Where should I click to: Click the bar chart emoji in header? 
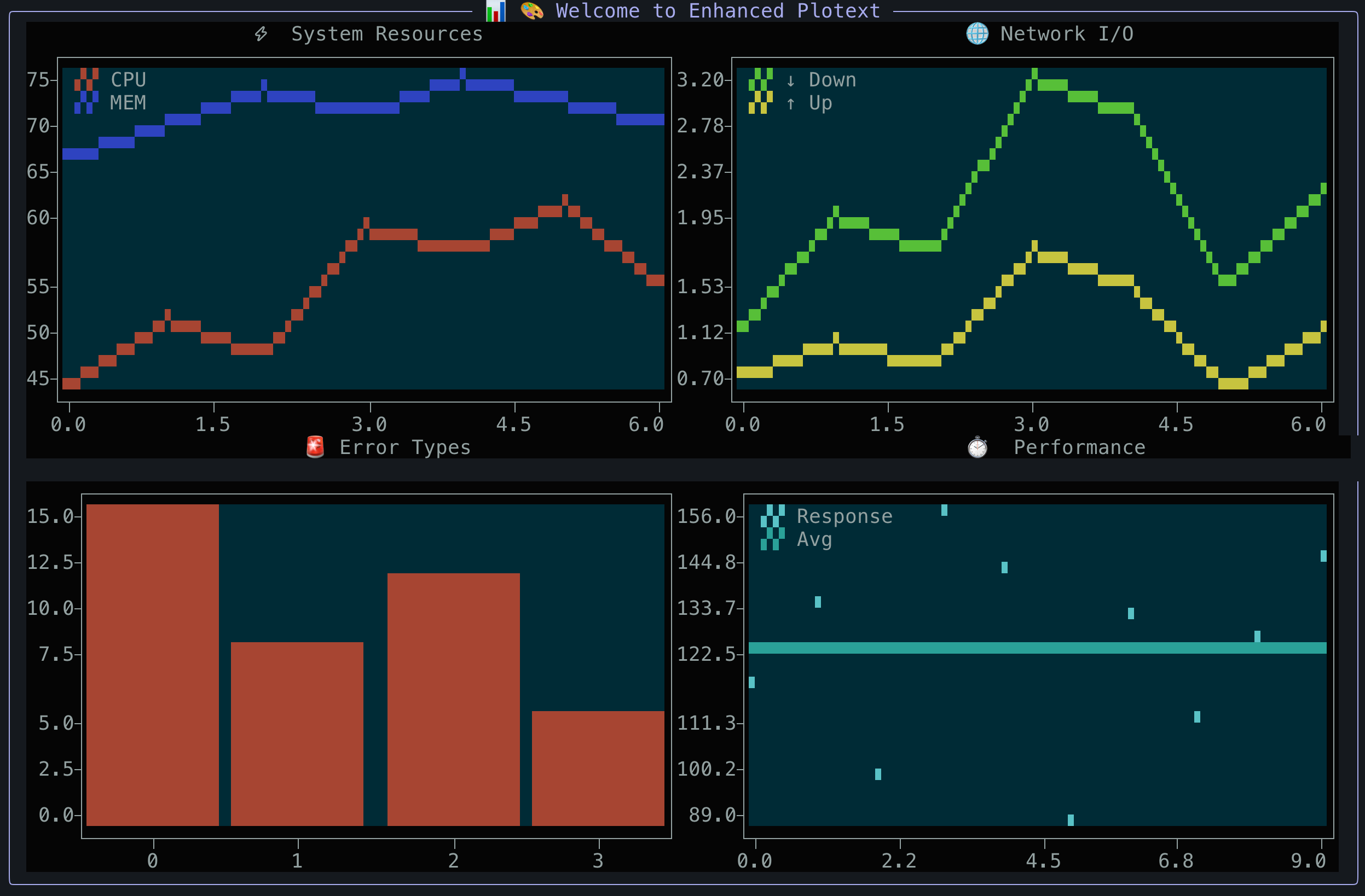pyautogui.click(x=495, y=11)
